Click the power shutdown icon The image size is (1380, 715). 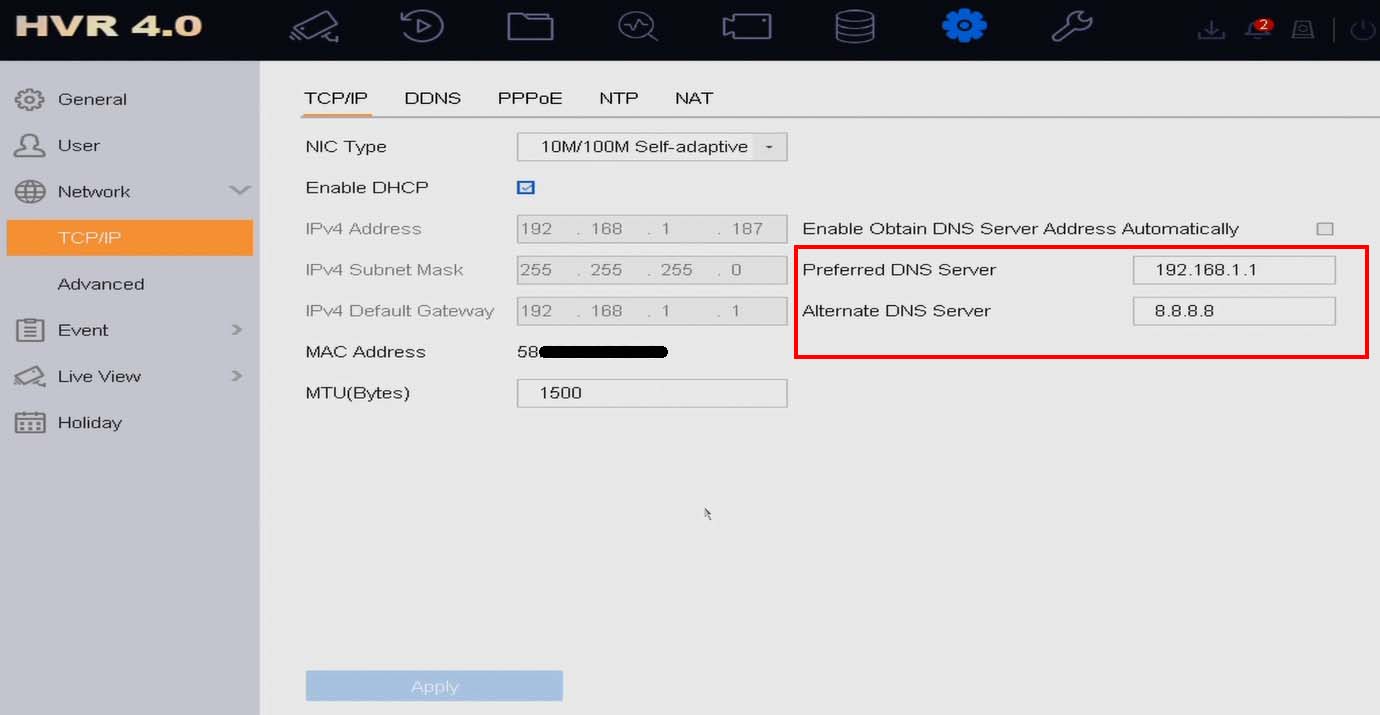(1362, 31)
